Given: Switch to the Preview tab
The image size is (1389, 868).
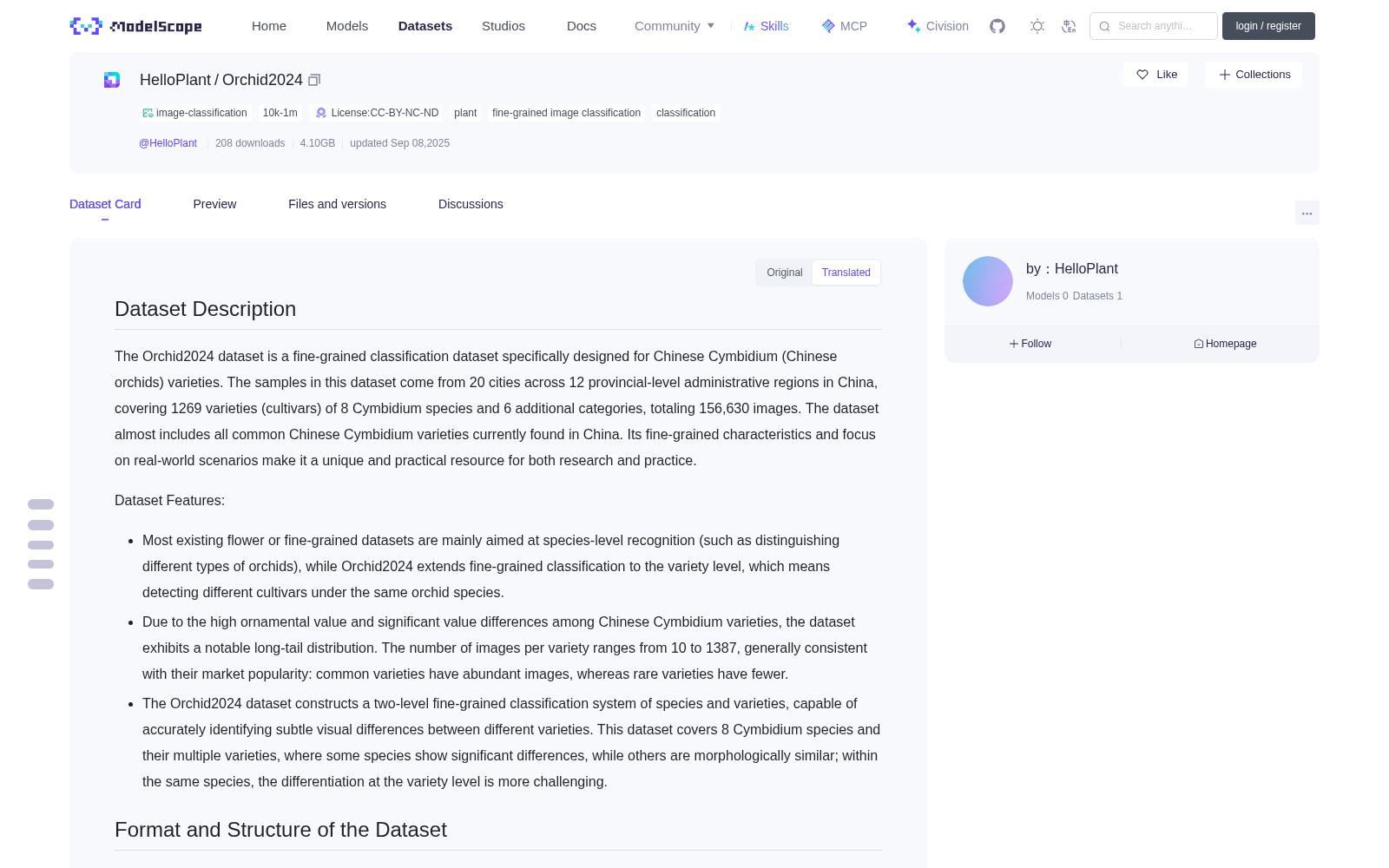Looking at the screenshot, I should (214, 204).
